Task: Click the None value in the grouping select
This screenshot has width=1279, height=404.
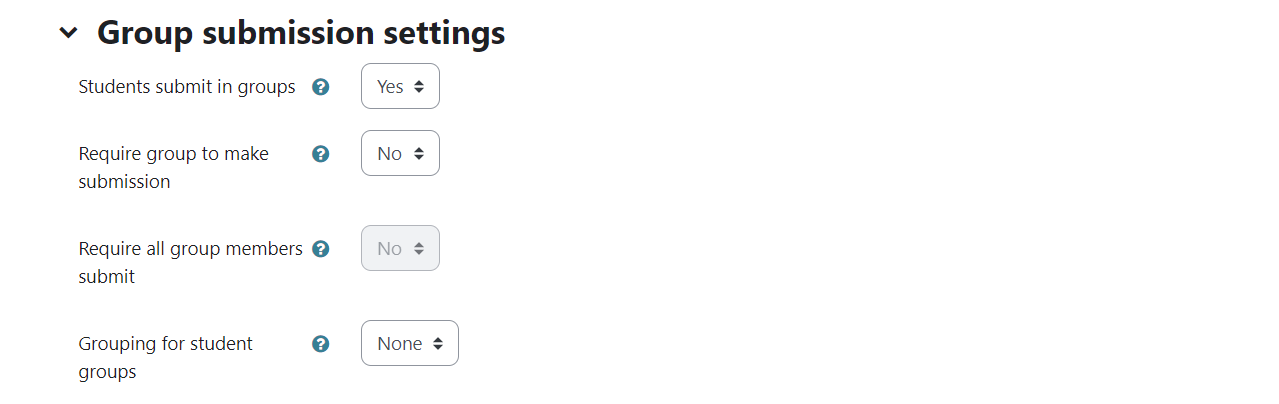Action: (x=399, y=344)
